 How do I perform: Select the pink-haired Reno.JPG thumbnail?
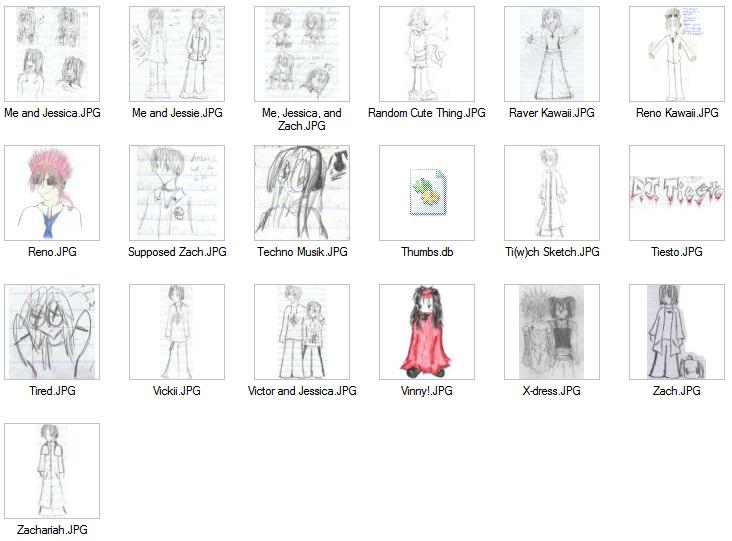[52, 193]
